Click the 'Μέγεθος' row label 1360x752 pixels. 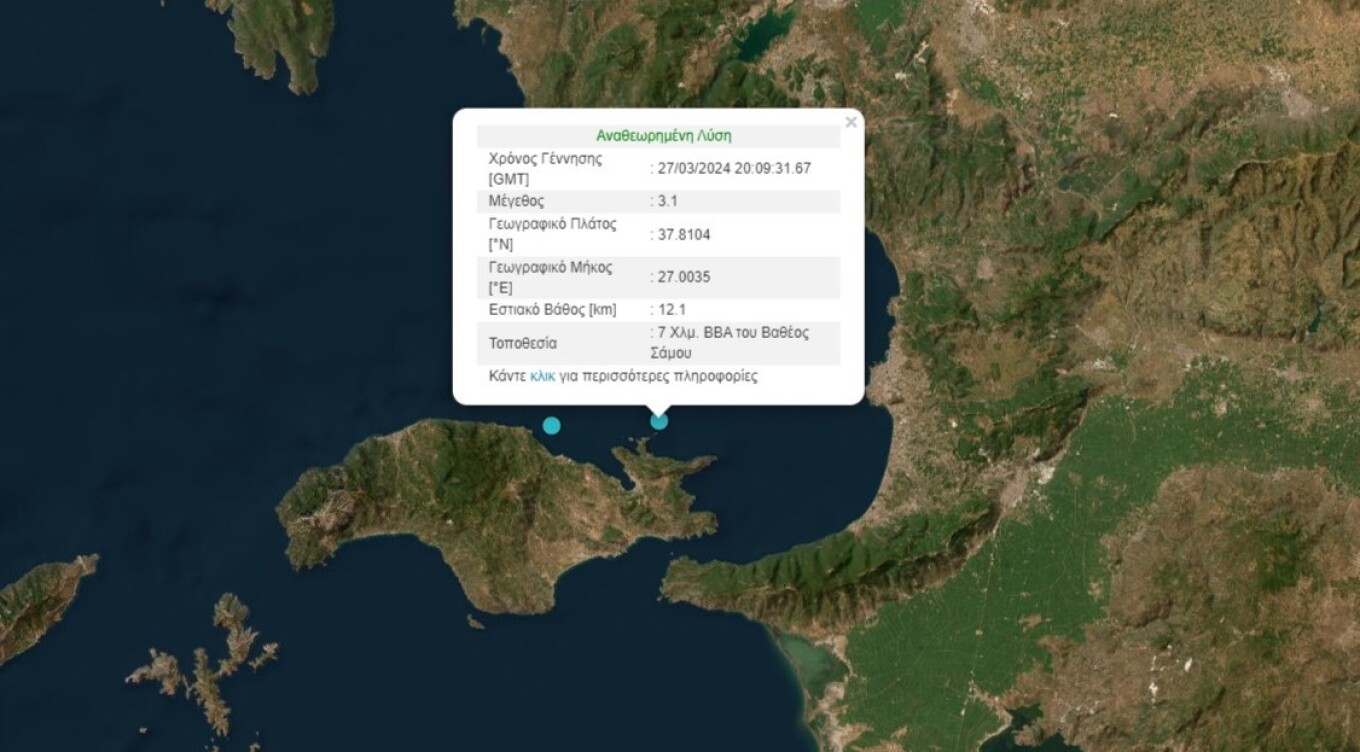pos(516,201)
